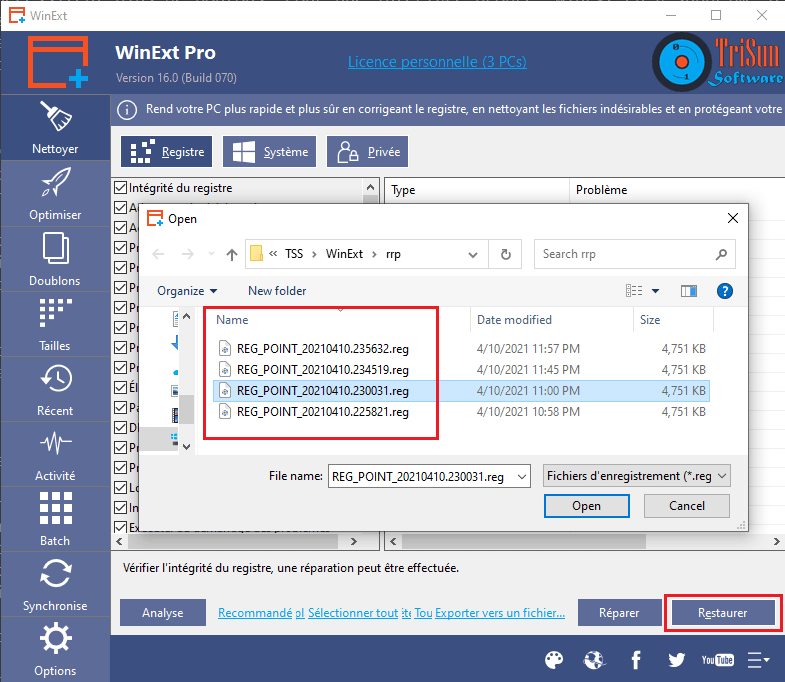Switch to the Système tab

[269, 151]
